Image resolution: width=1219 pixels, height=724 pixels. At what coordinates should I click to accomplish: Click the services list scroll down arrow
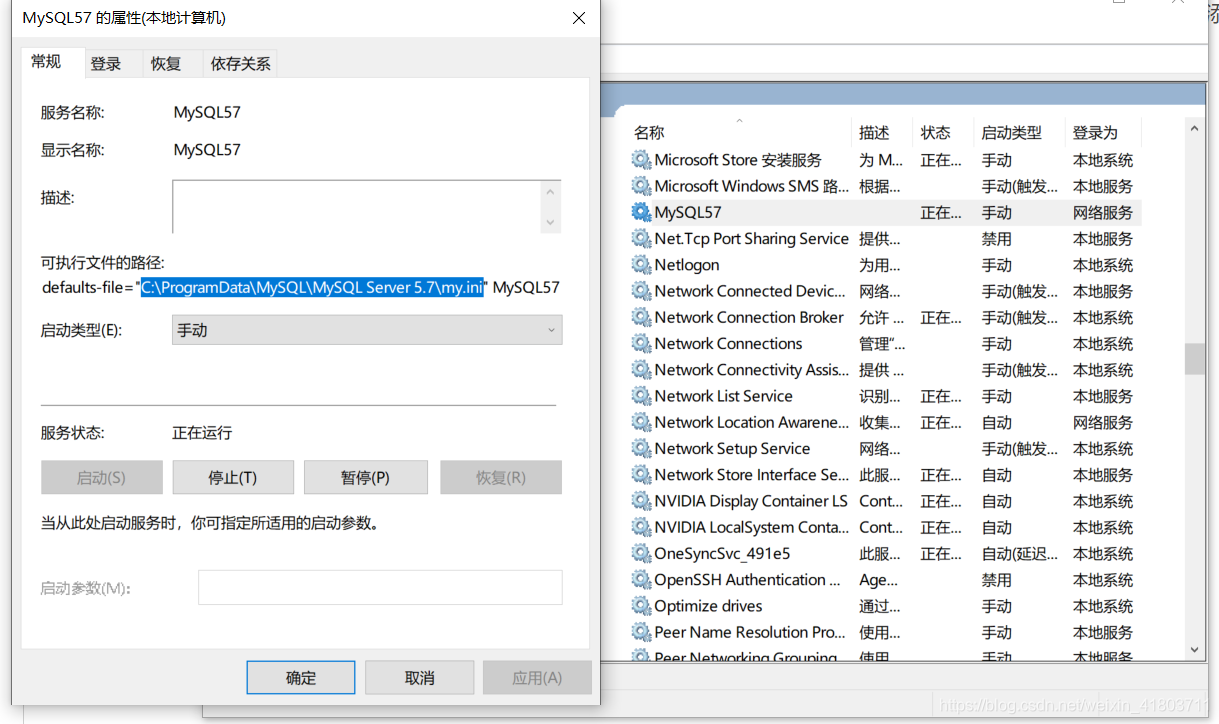coord(1194,649)
